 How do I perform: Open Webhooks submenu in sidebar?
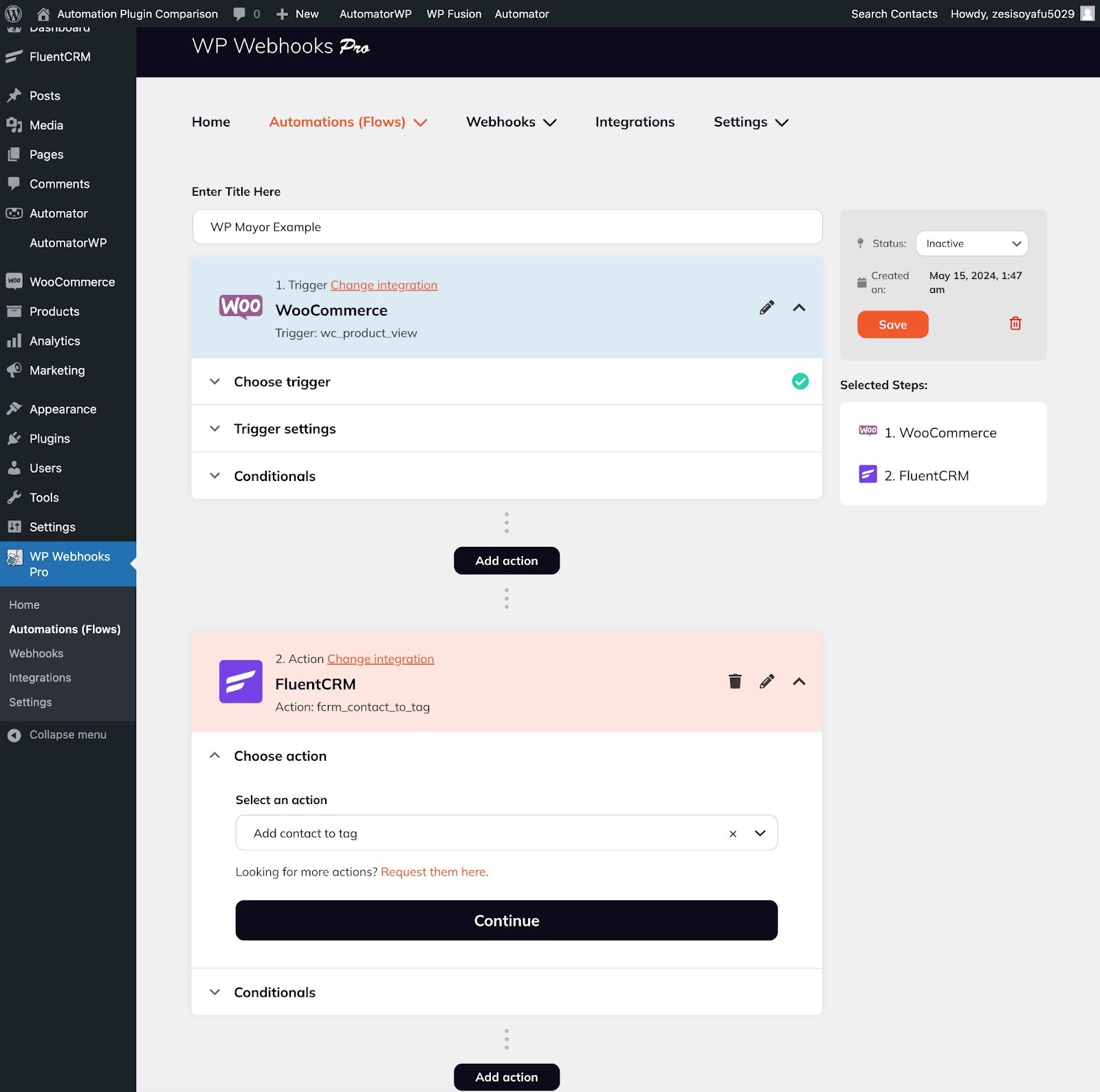point(36,654)
